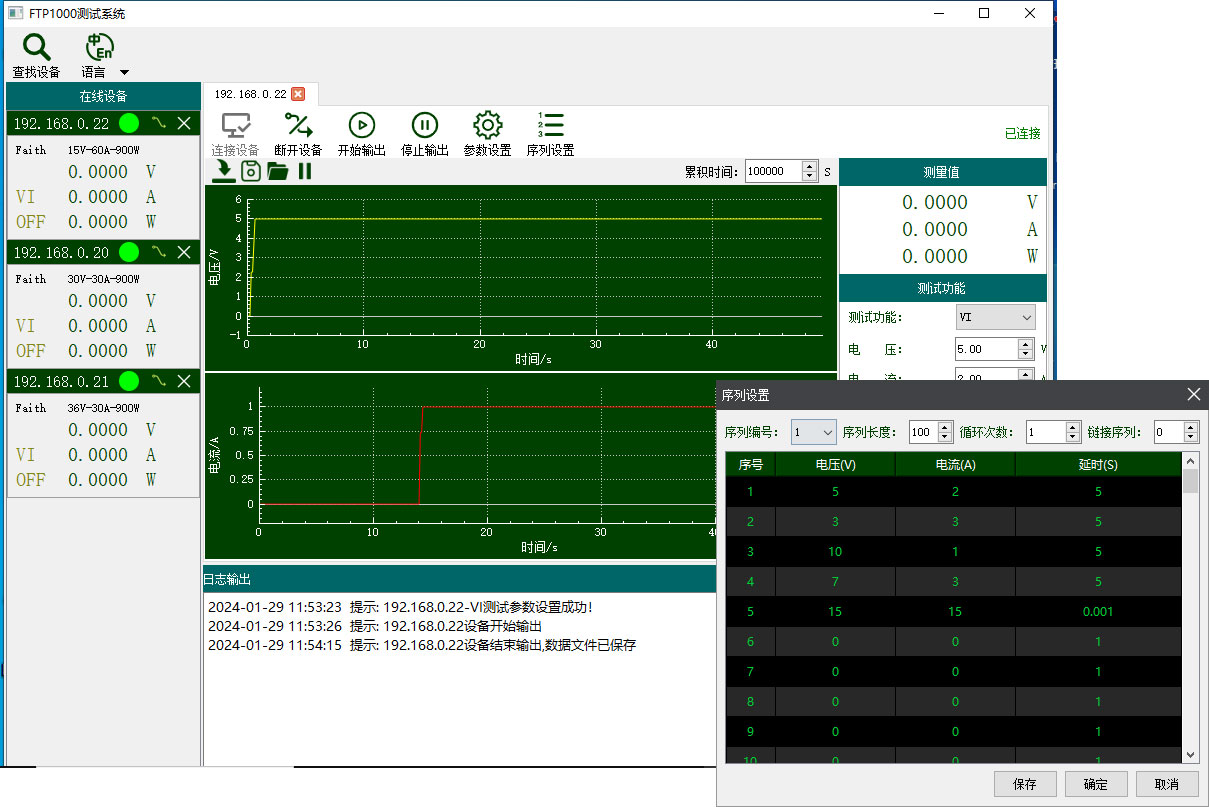Viewport: 1209px width, 807px height.
Task: Remove device 192.168.0.22 with X icon
Action: 184,124
